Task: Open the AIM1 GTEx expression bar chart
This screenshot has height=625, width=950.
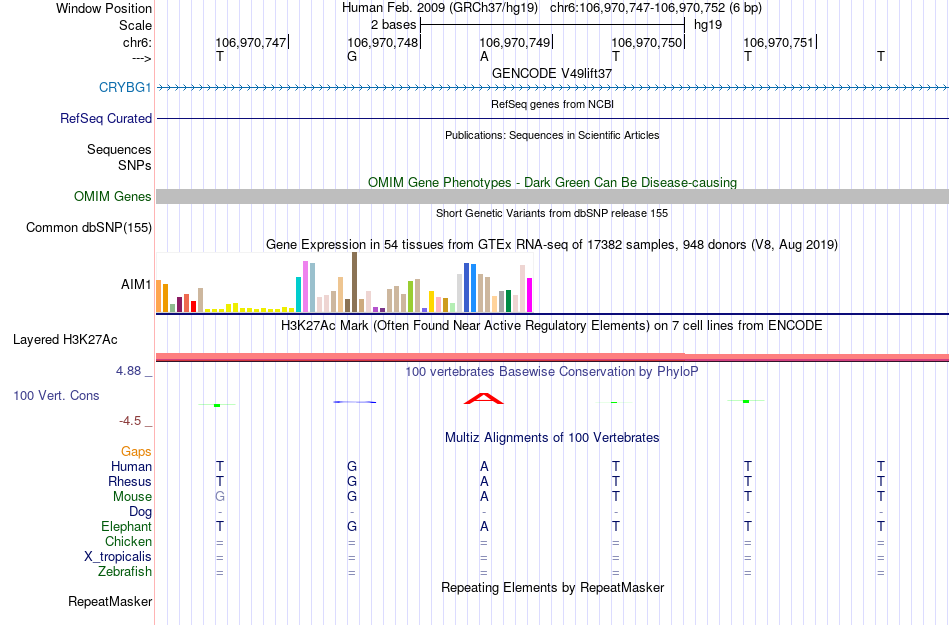Action: pyautogui.click(x=344, y=282)
